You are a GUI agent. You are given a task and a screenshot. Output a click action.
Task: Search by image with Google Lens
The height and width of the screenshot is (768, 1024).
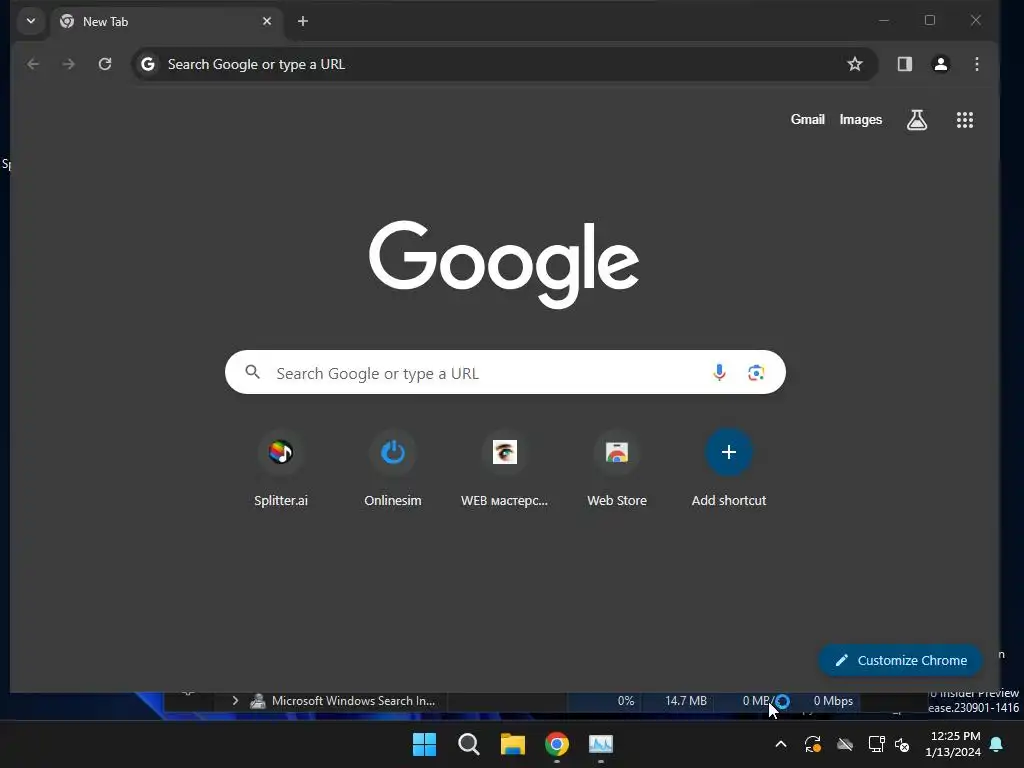[x=756, y=372]
